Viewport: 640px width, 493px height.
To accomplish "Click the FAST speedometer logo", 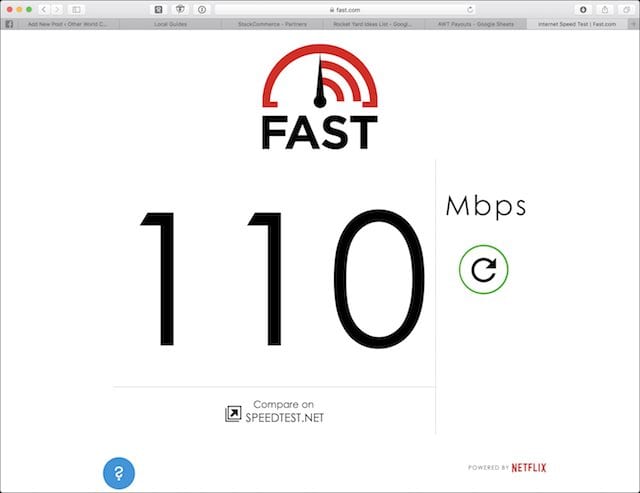I will pyautogui.click(x=320, y=97).
